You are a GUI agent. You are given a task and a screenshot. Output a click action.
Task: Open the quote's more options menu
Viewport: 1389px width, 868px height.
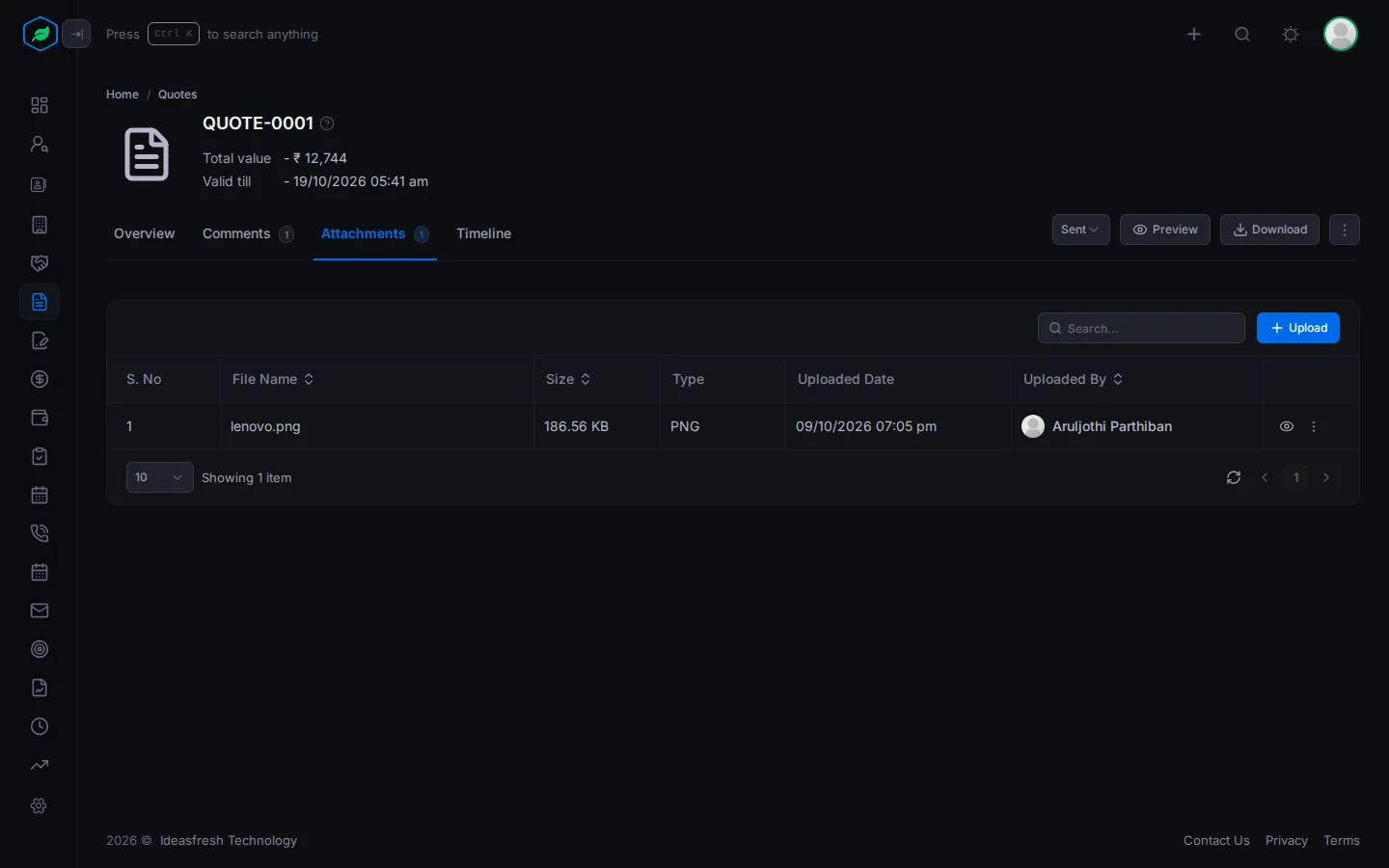tap(1345, 230)
